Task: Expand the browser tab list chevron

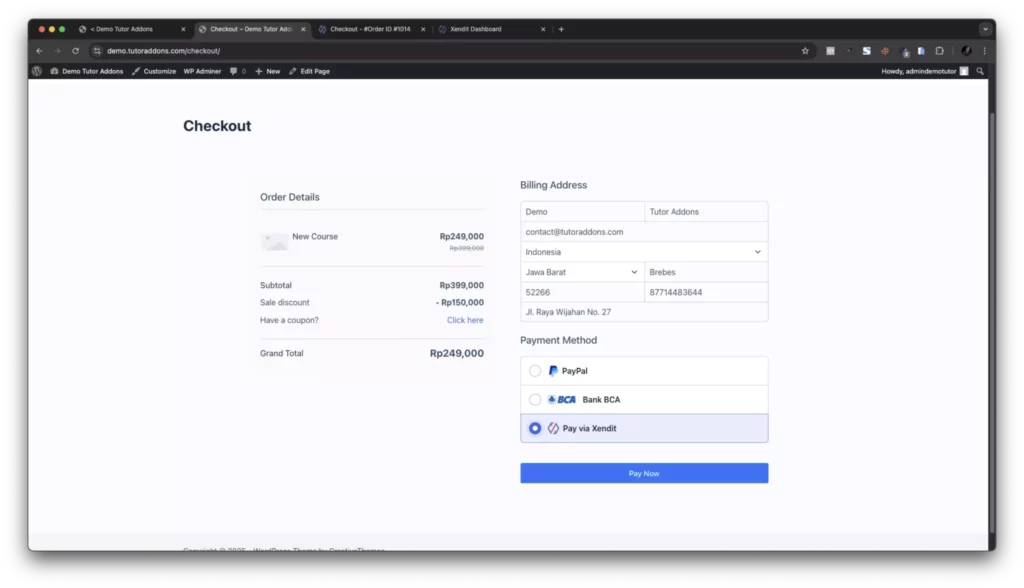Action: [x=985, y=29]
